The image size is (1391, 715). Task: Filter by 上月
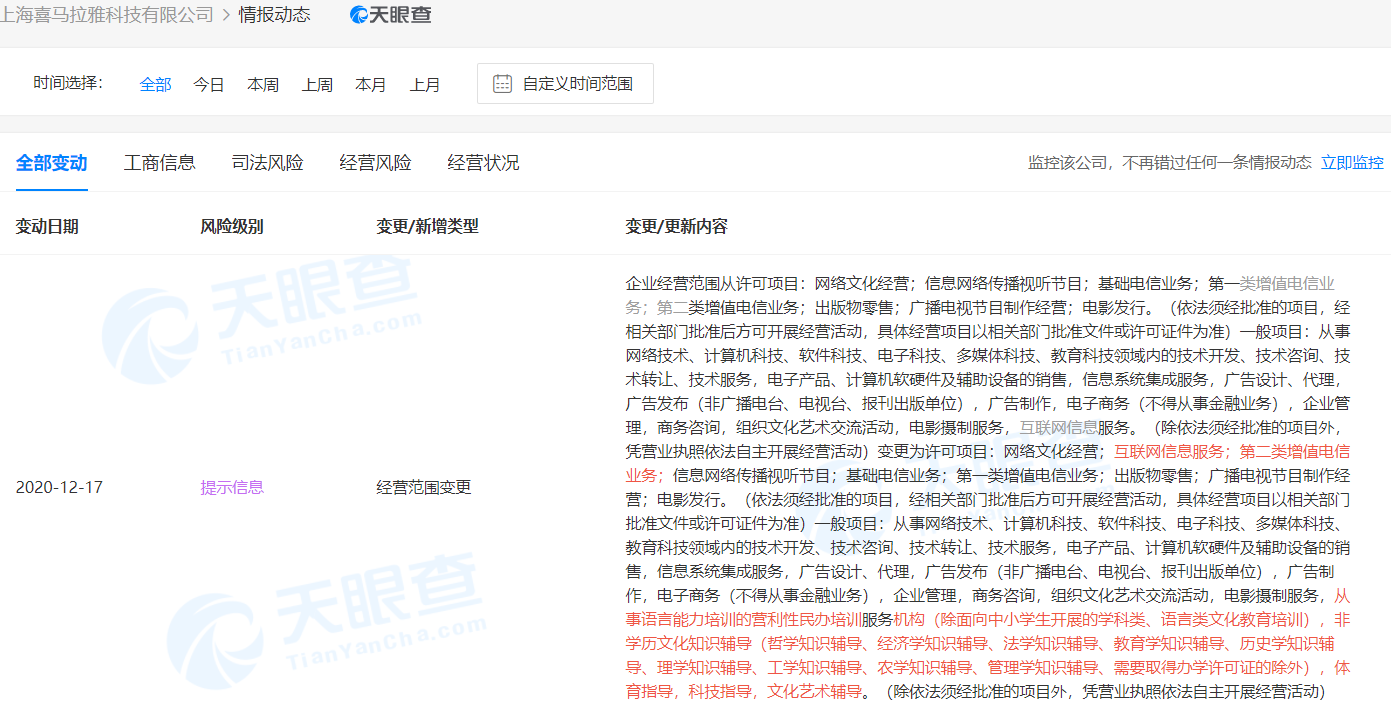[x=425, y=85]
